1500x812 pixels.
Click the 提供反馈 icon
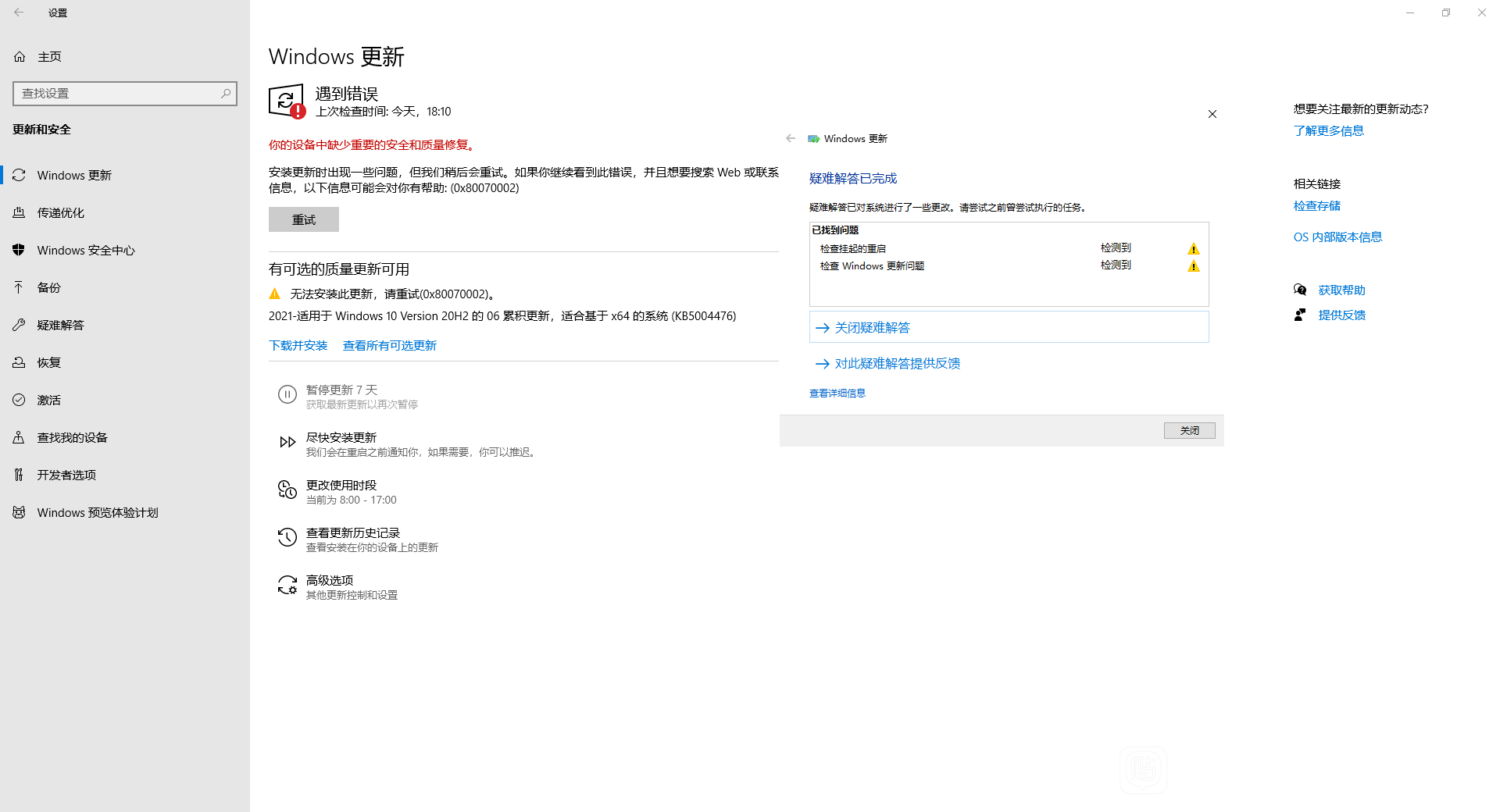(x=1300, y=315)
